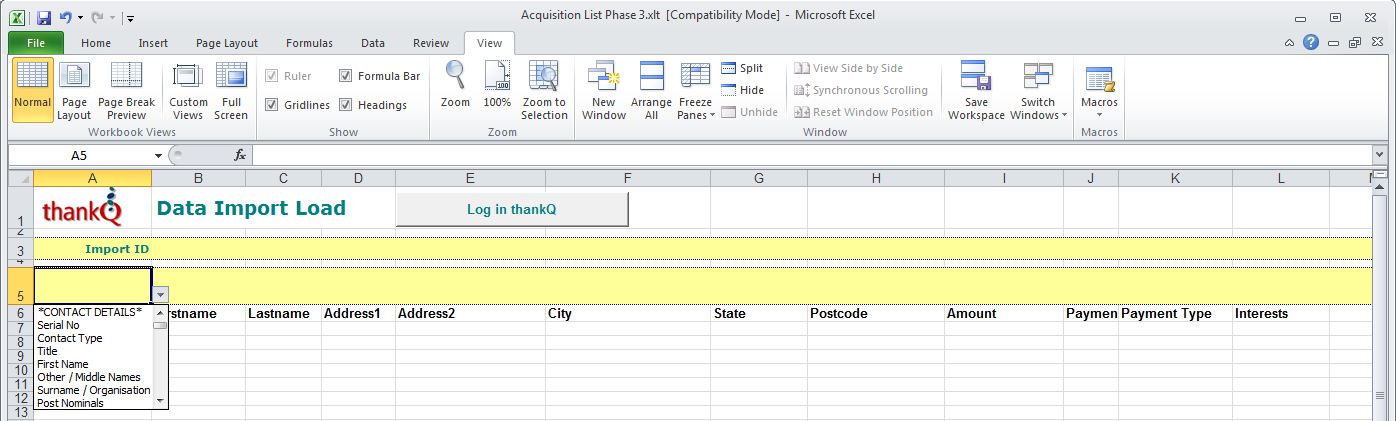Viewport: 1396px width, 421px height.
Task: Click the Log in thankQ button
Action: tap(512, 209)
